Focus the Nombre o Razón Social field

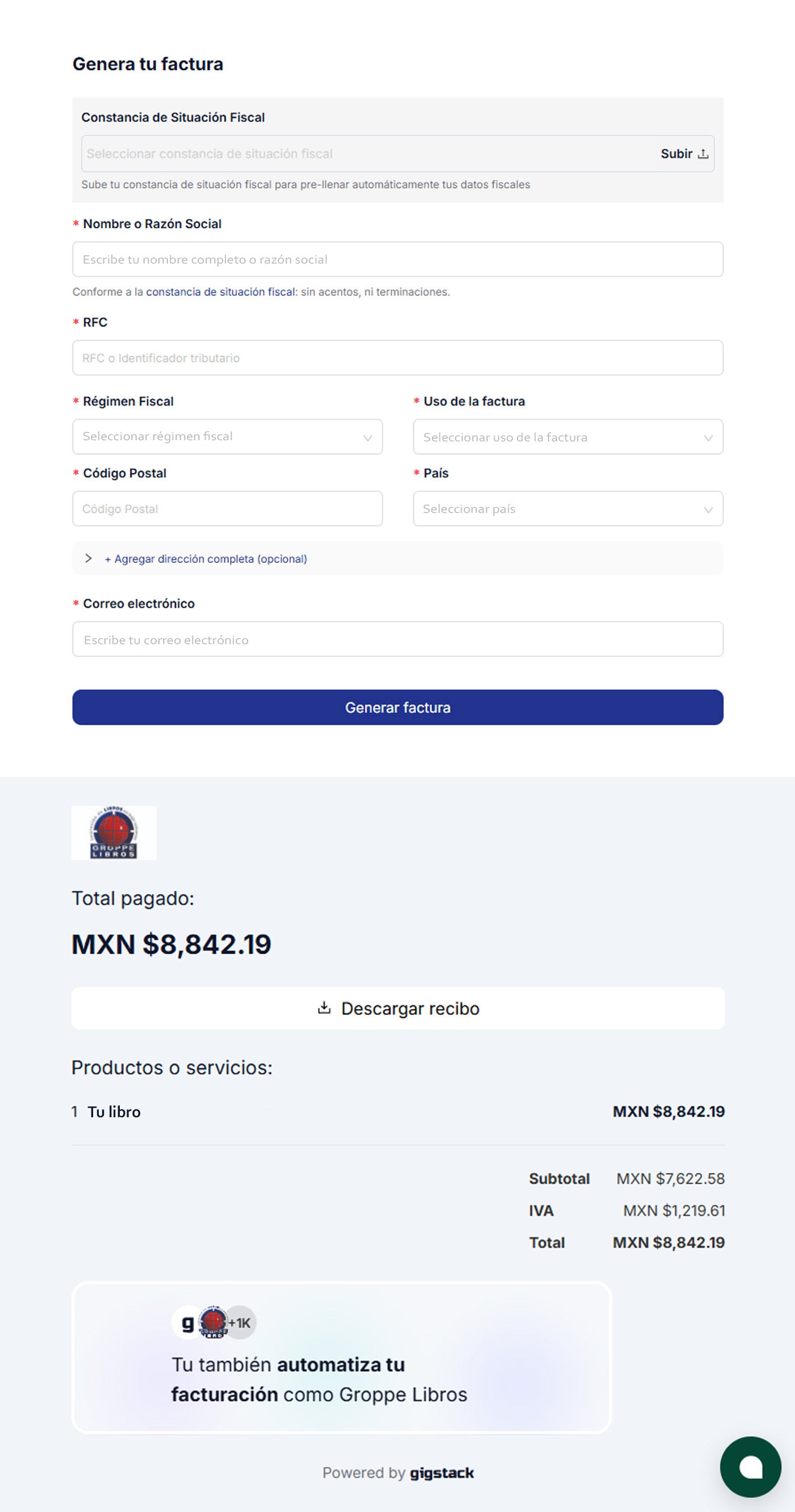click(x=397, y=260)
